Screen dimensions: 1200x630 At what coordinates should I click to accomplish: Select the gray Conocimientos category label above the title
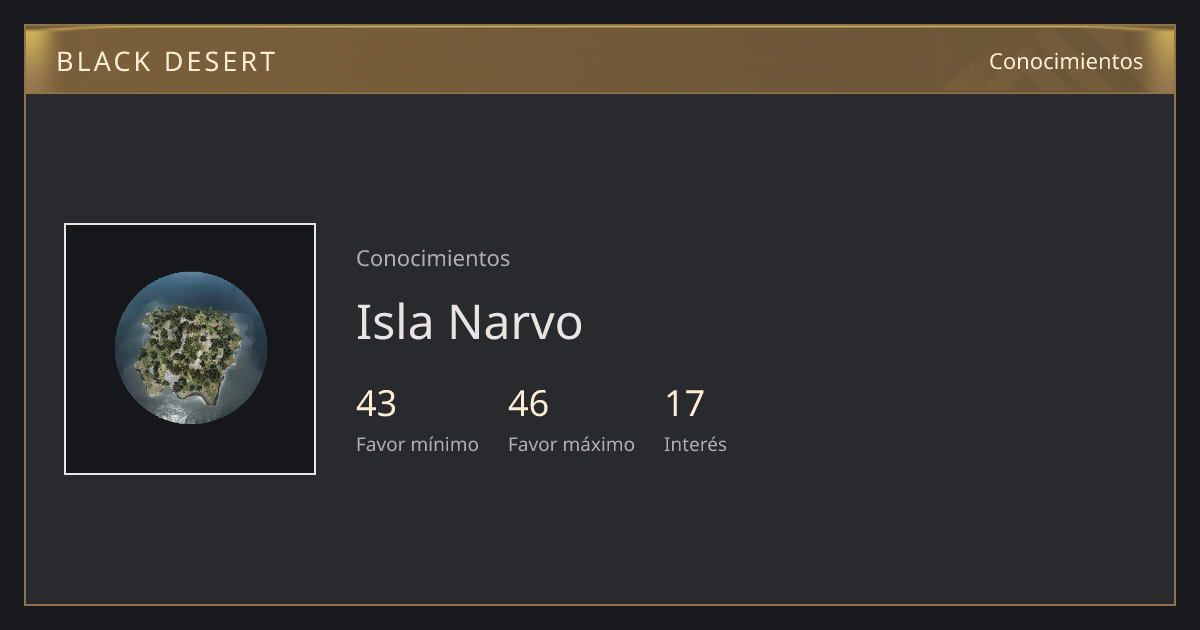click(433, 258)
